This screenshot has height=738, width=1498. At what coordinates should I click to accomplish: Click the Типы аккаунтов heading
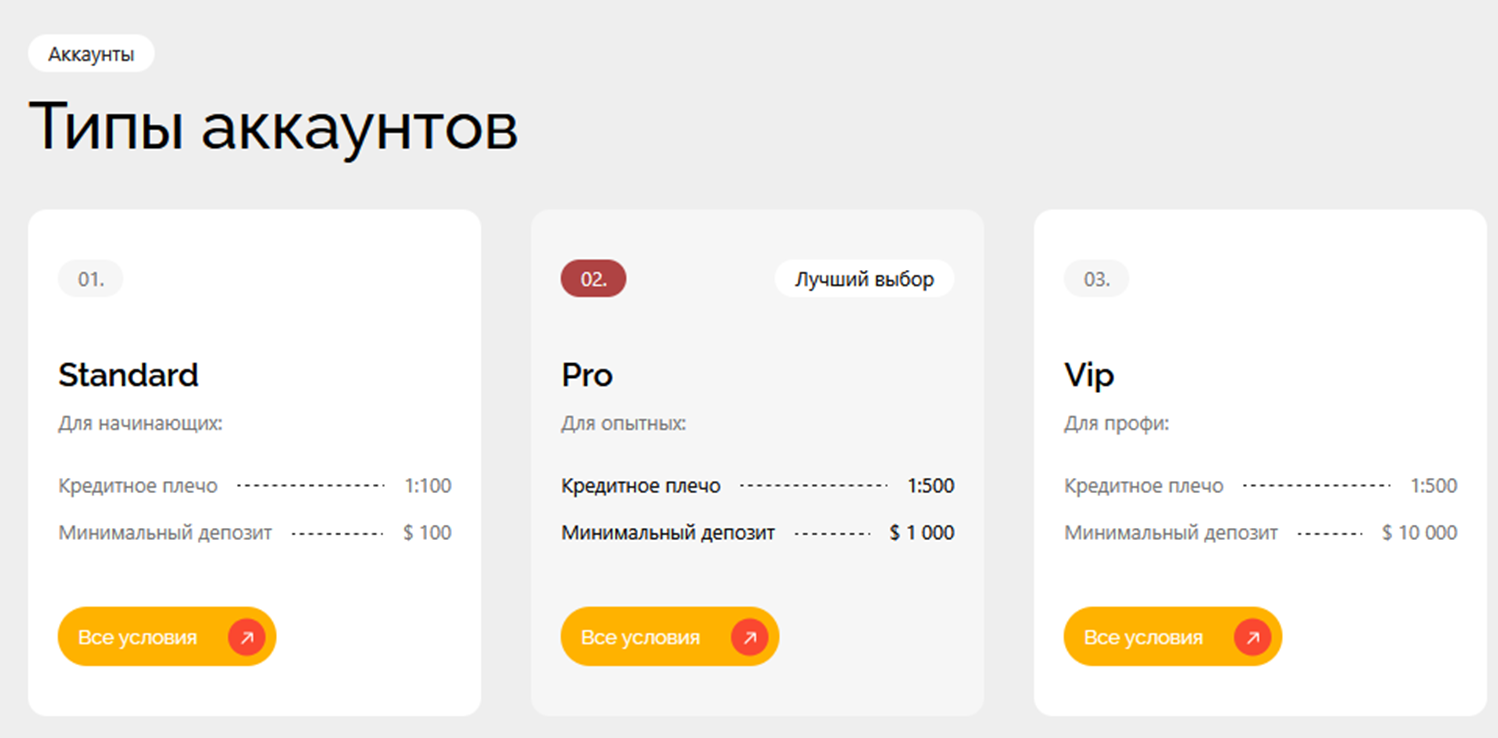273,128
